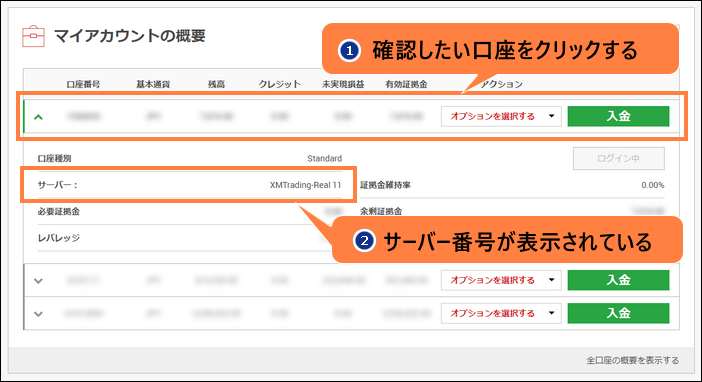Click the 余剰証拠金 label
Screen dimensions: 702x382
point(381,211)
